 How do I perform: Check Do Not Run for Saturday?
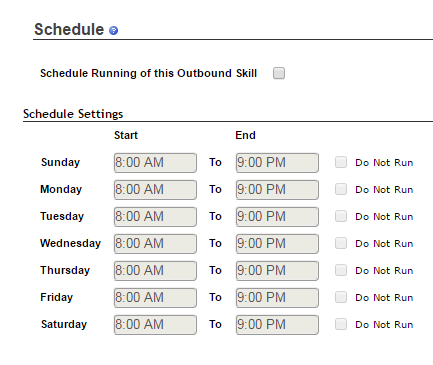point(341,324)
